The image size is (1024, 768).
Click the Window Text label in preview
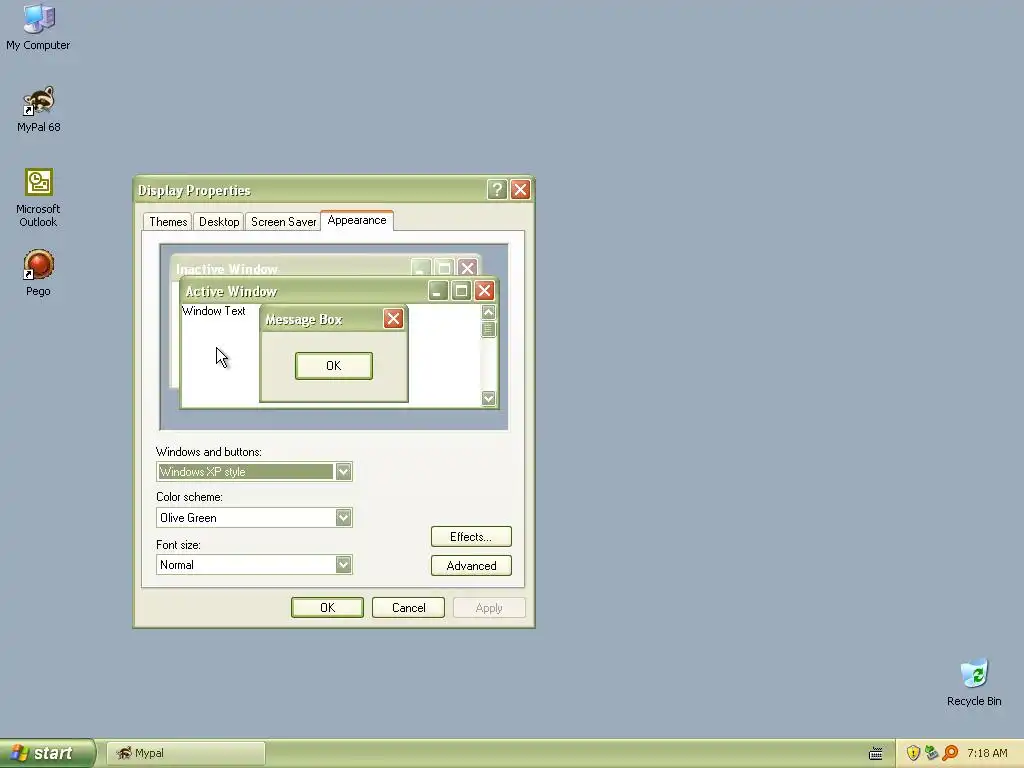coord(214,311)
